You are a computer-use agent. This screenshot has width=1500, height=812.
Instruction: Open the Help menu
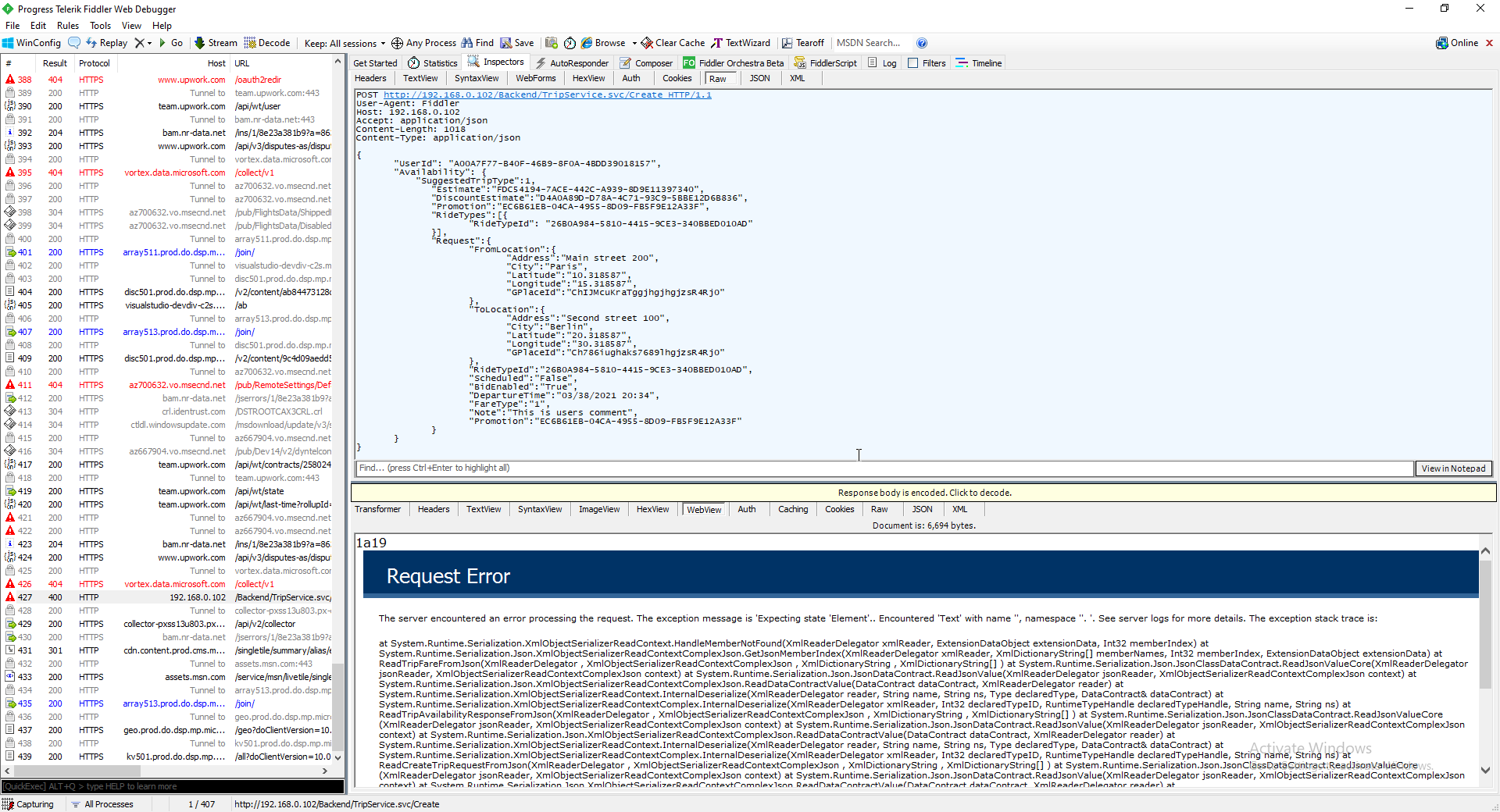[162, 26]
